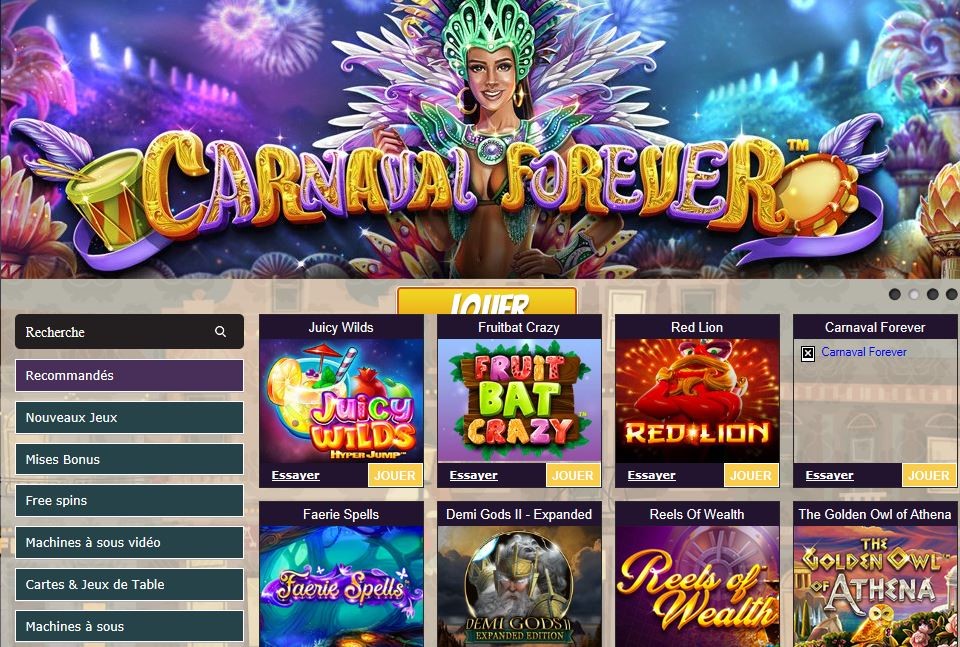Open the Reels Of Wealth thumbnail
Screen dimensions: 960x647
(x=697, y=586)
